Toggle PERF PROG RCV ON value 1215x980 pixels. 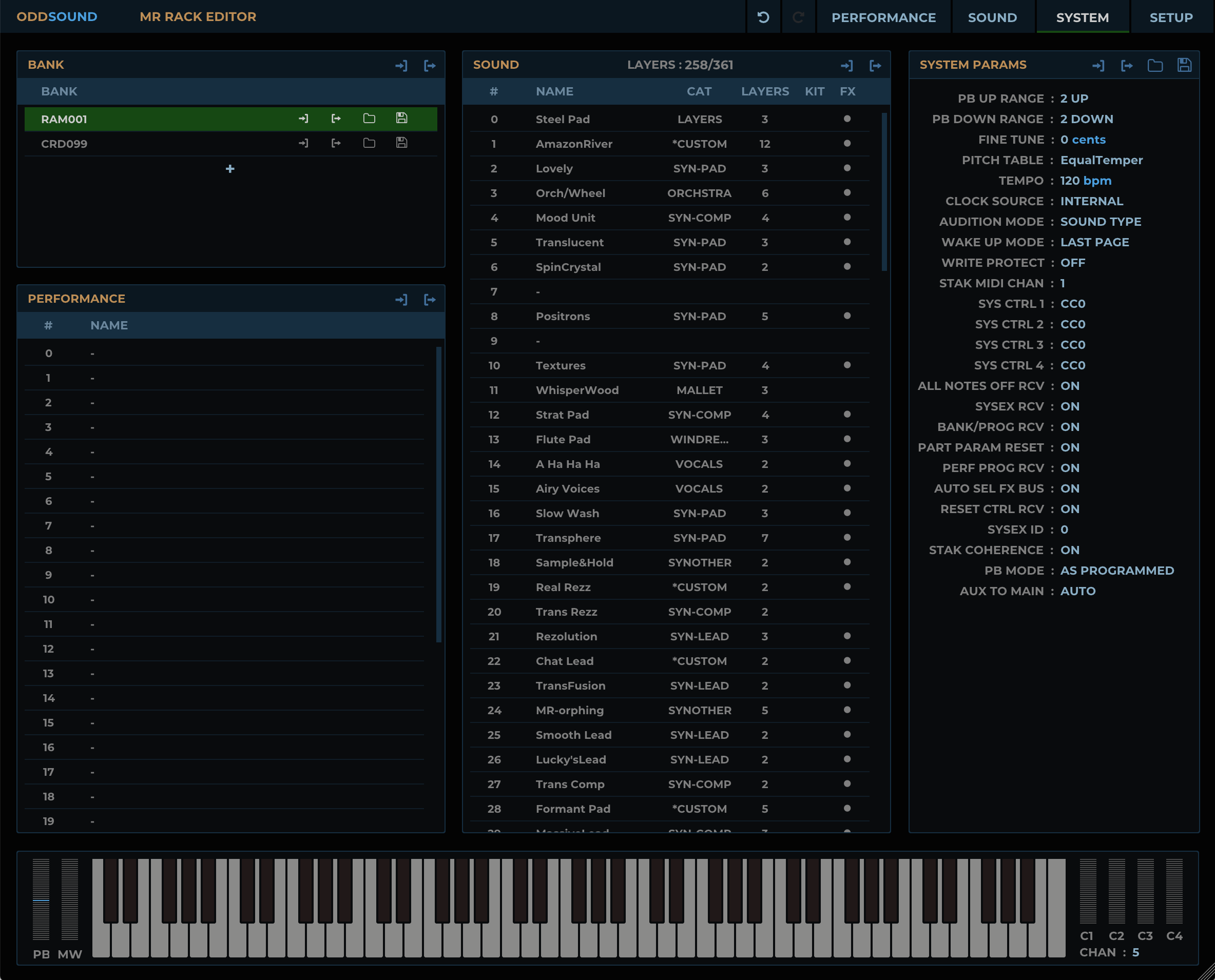pyautogui.click(x=1070, y=468)
